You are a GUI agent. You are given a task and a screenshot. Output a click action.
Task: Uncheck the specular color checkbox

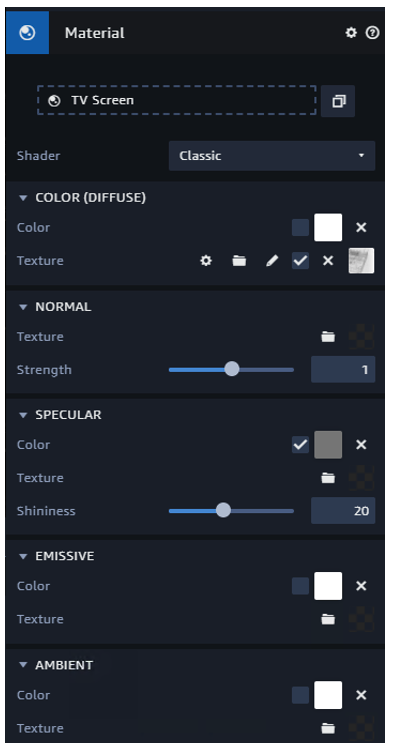(x=300, y=445)
